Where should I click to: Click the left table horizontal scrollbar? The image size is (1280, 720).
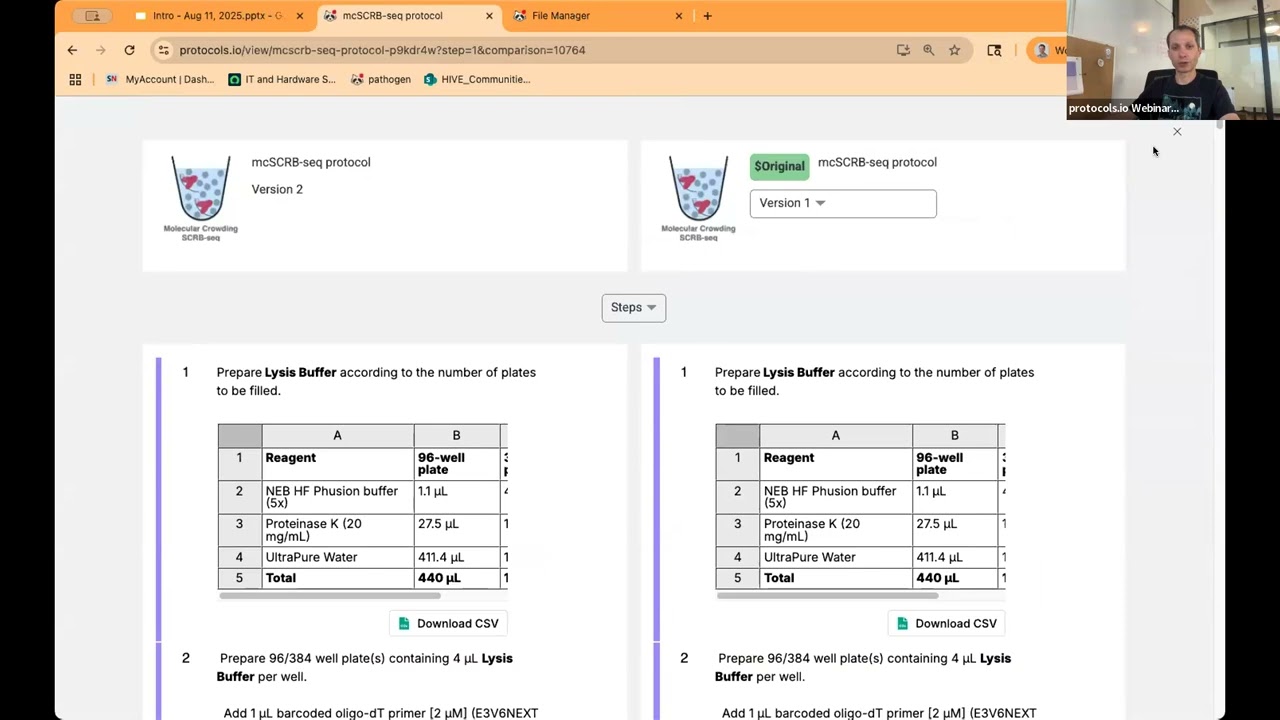coord(330,596)
